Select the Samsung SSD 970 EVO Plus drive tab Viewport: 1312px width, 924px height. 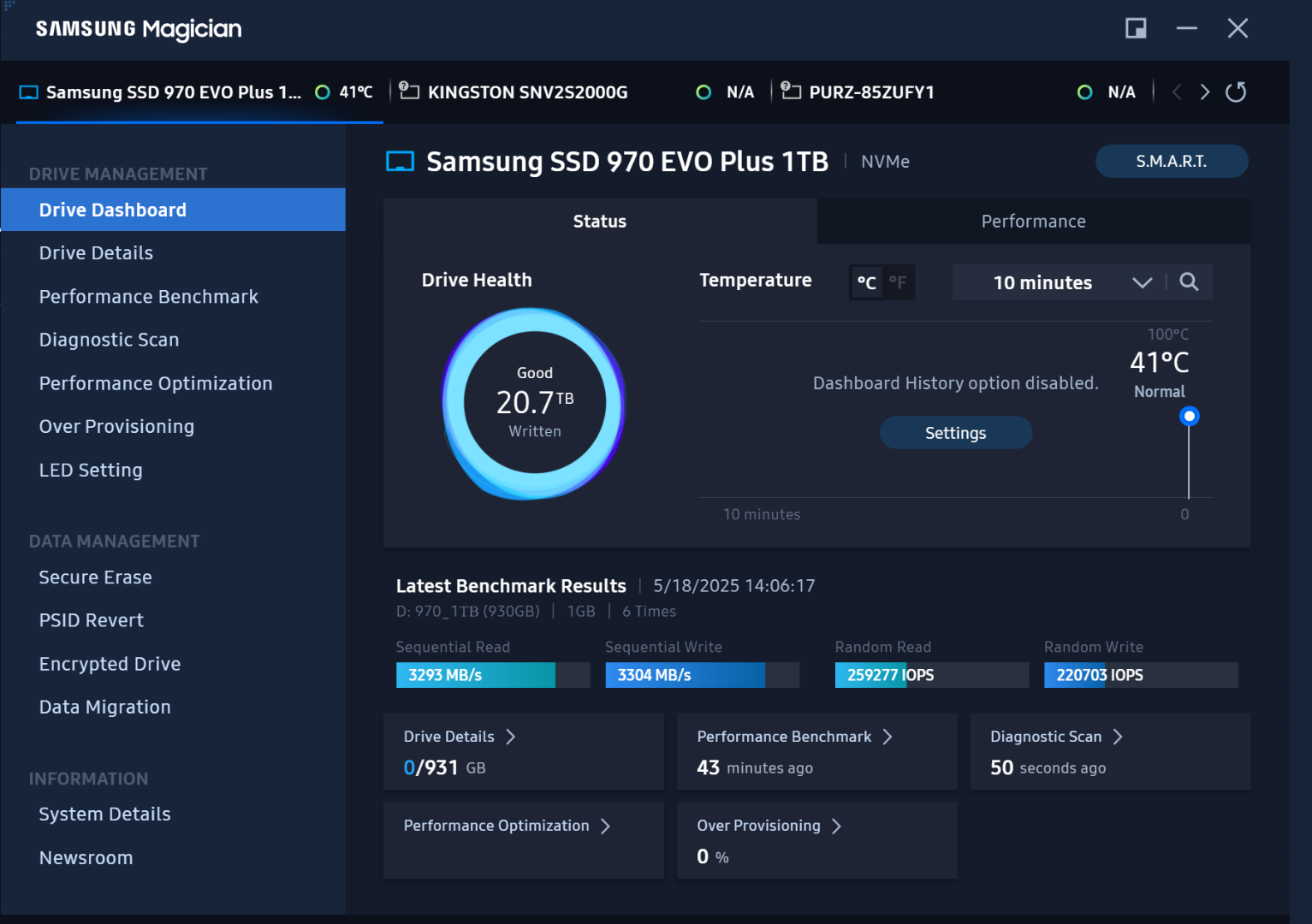(x=199, y=92)
